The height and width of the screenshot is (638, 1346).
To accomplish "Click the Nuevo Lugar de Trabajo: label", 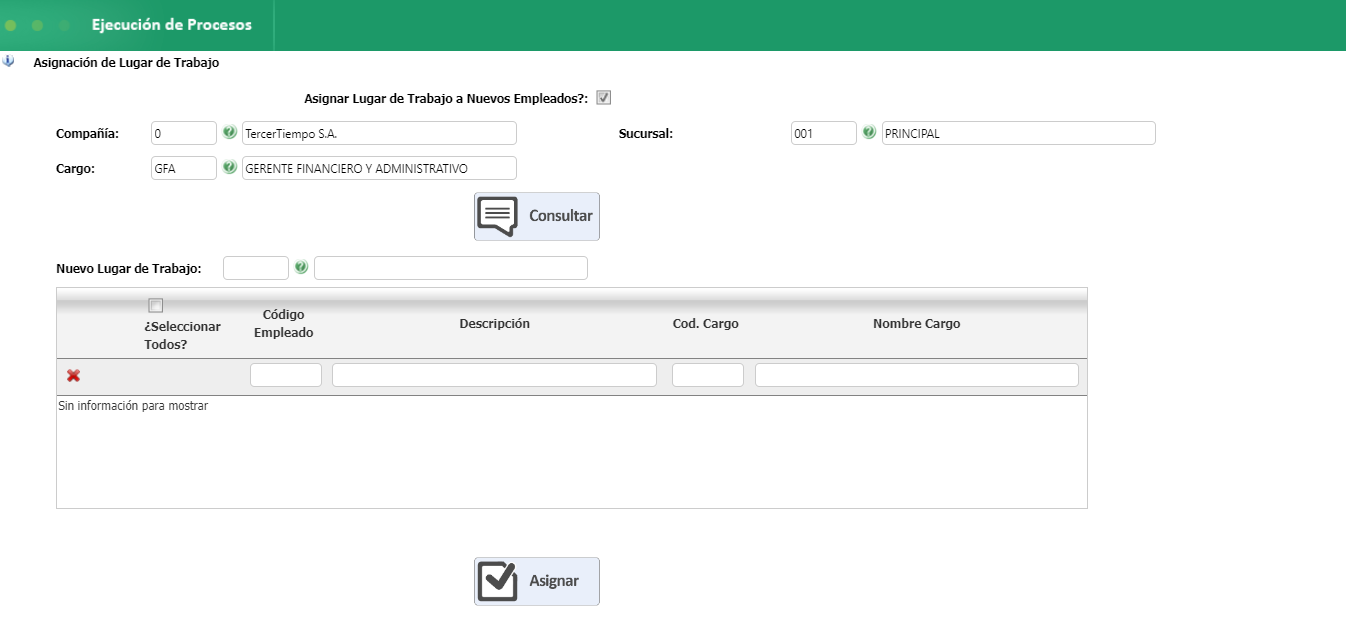I will pos(129,268).
